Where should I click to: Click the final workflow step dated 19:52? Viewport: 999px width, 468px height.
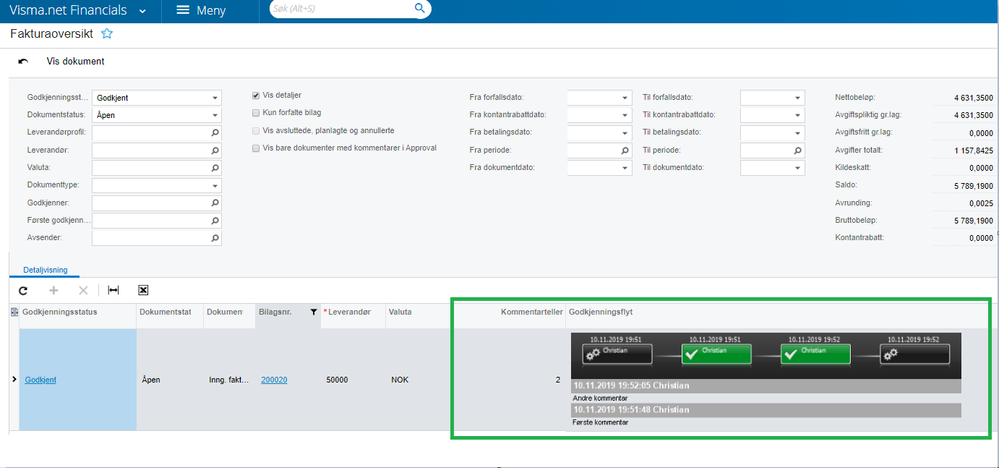(914, 353)
